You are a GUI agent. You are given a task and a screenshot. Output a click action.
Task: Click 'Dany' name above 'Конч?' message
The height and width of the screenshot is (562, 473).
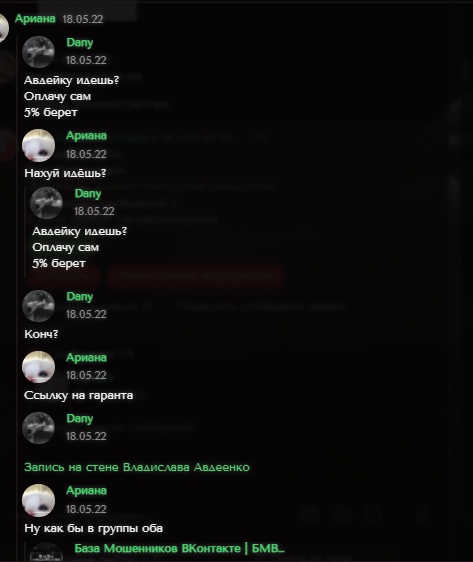(80, 296)
